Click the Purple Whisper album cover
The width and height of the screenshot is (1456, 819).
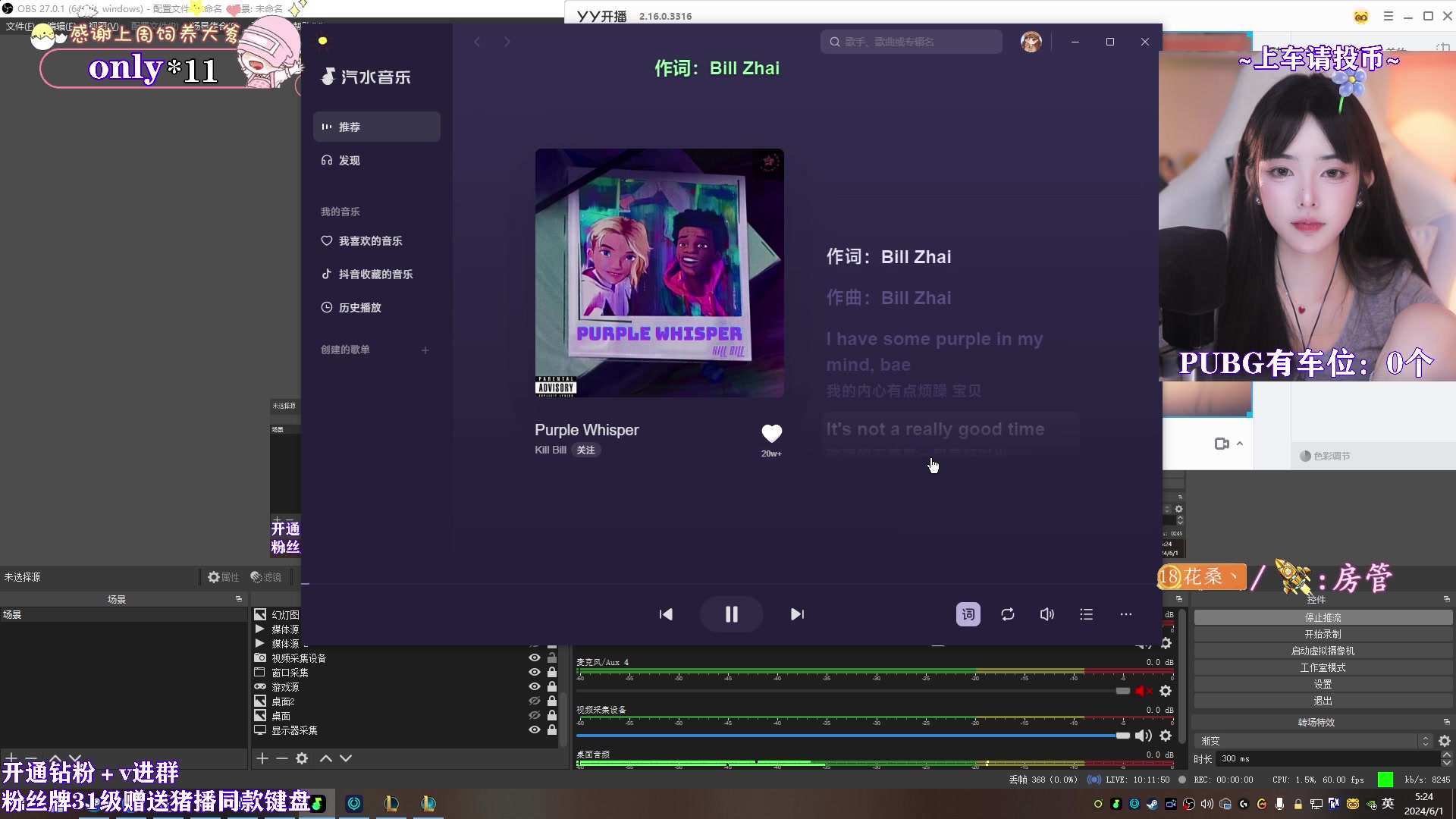click(660, 273)
